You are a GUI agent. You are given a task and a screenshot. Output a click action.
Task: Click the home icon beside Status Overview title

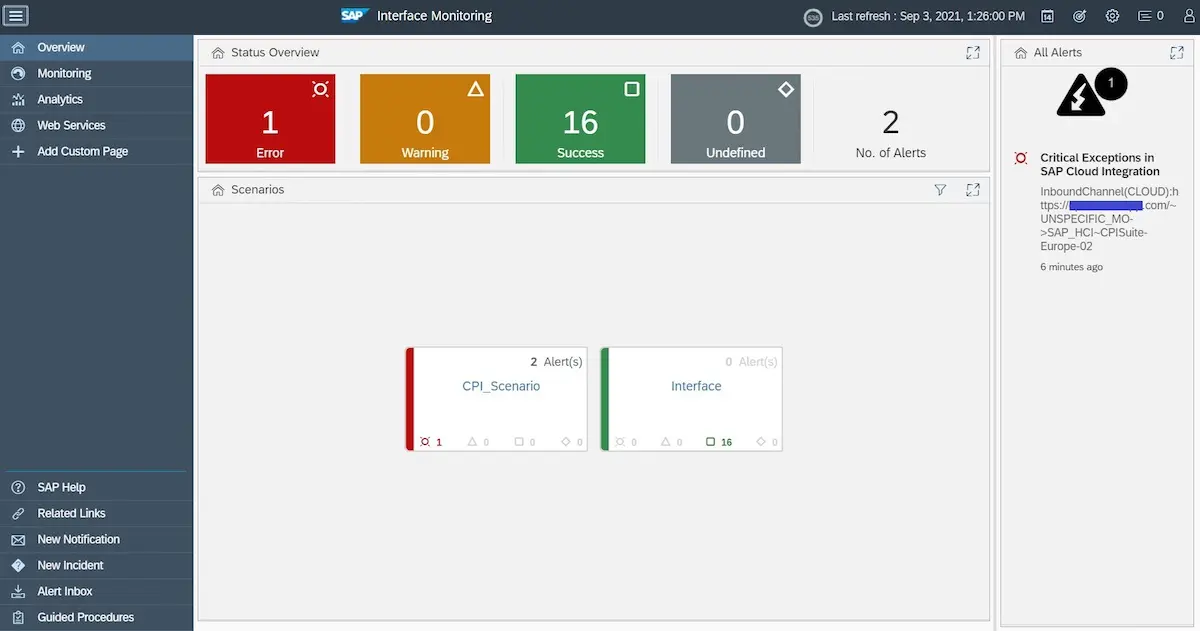tap(218, 53)
